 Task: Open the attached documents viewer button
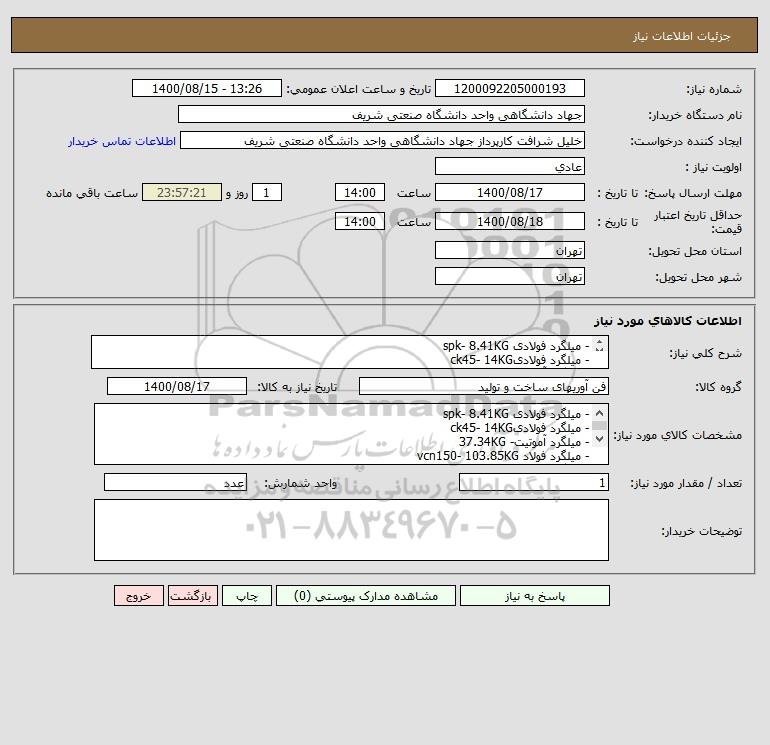pyautogui.click(x=366, y=596)
